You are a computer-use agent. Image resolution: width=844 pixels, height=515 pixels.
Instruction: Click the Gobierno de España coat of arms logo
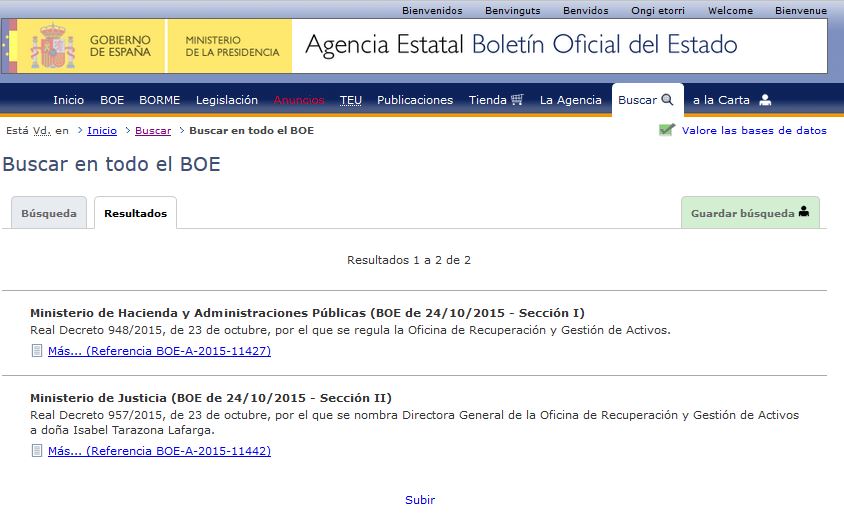click(52, 46)
